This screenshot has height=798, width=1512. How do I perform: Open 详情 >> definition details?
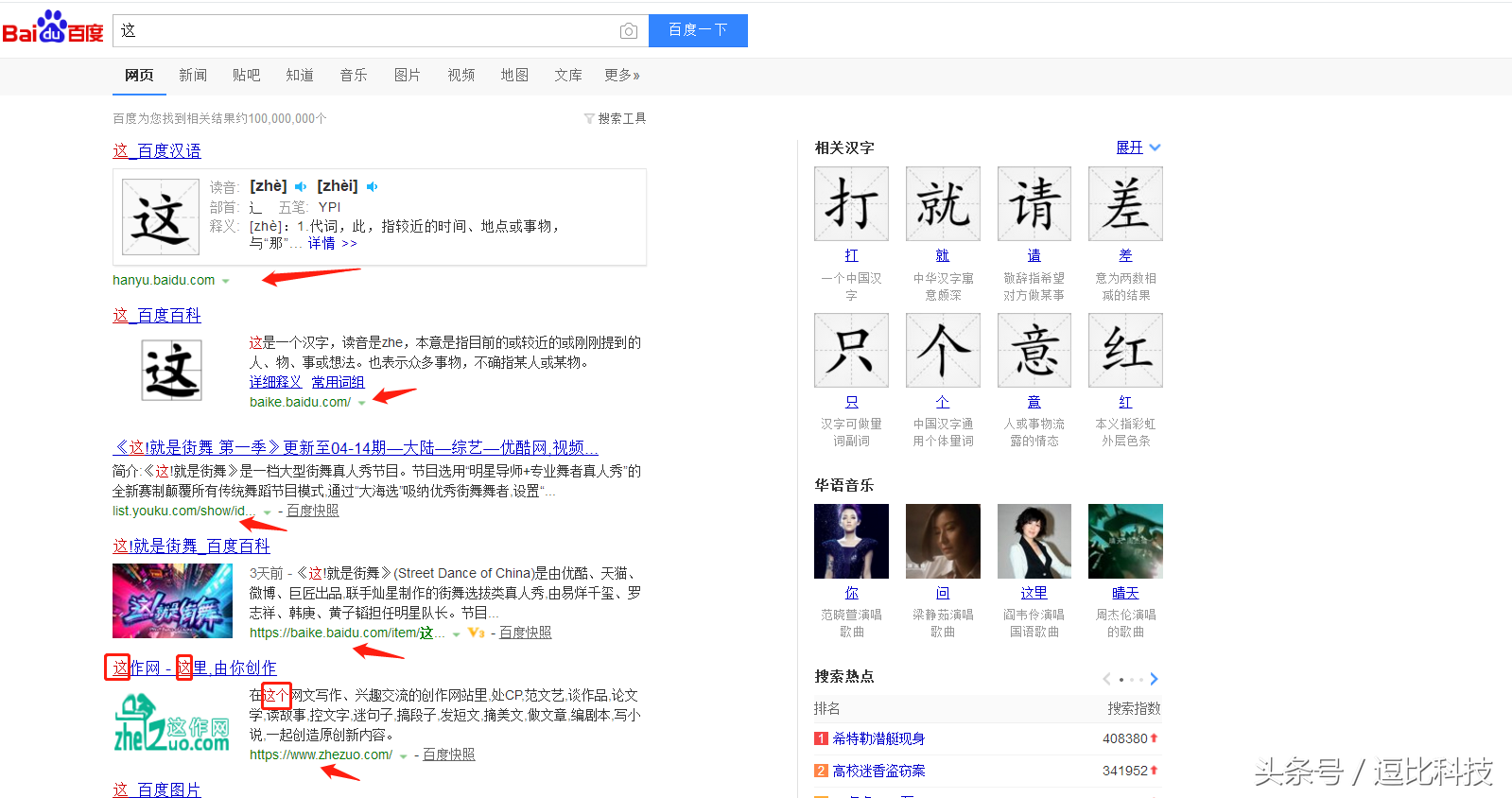pos(332,244)
